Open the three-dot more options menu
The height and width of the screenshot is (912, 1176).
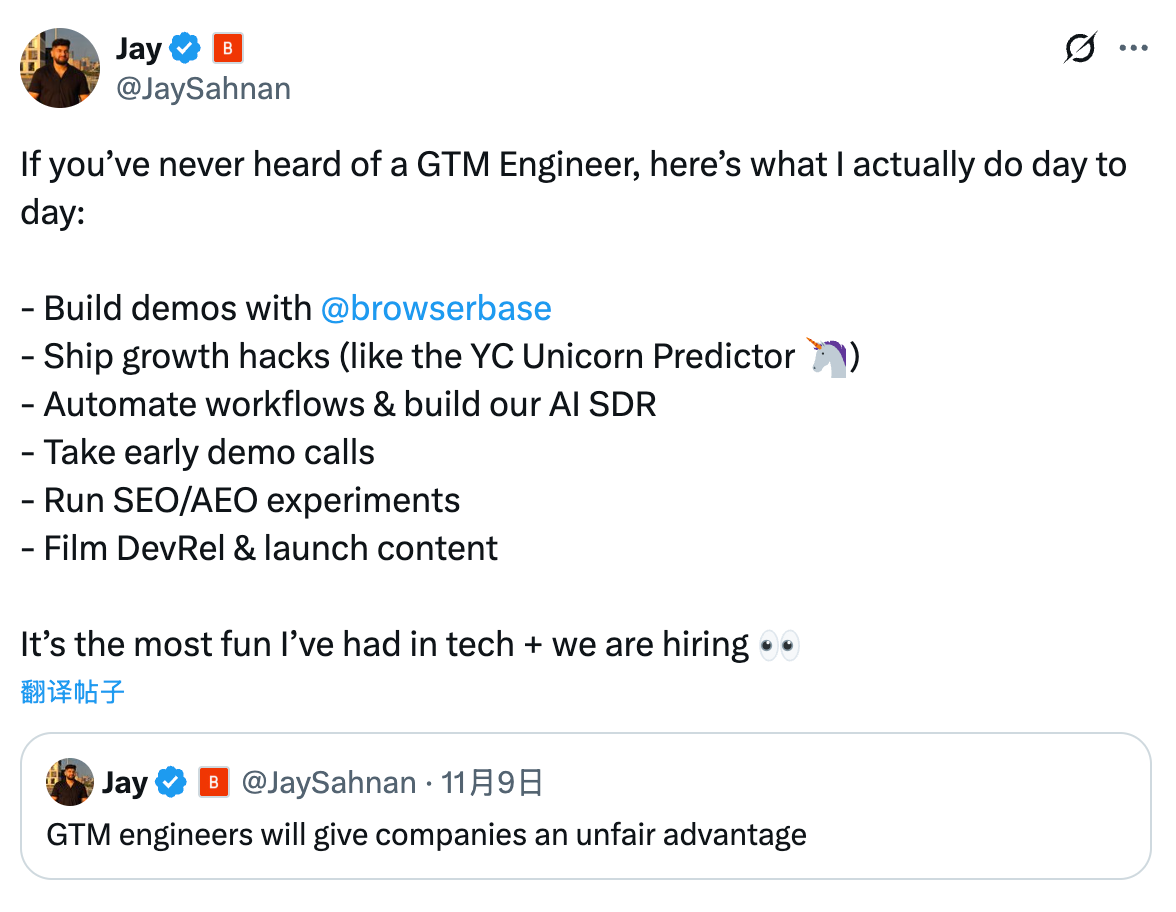[x=1133, y=47]
